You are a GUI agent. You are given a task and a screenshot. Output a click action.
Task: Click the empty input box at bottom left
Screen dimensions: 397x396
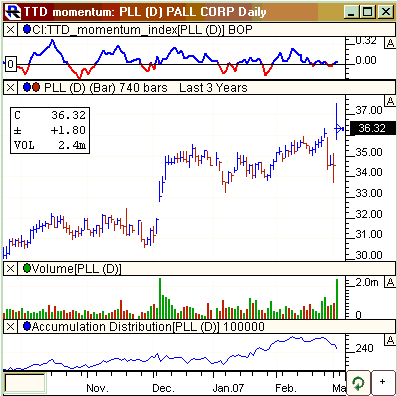pos(25,383)
